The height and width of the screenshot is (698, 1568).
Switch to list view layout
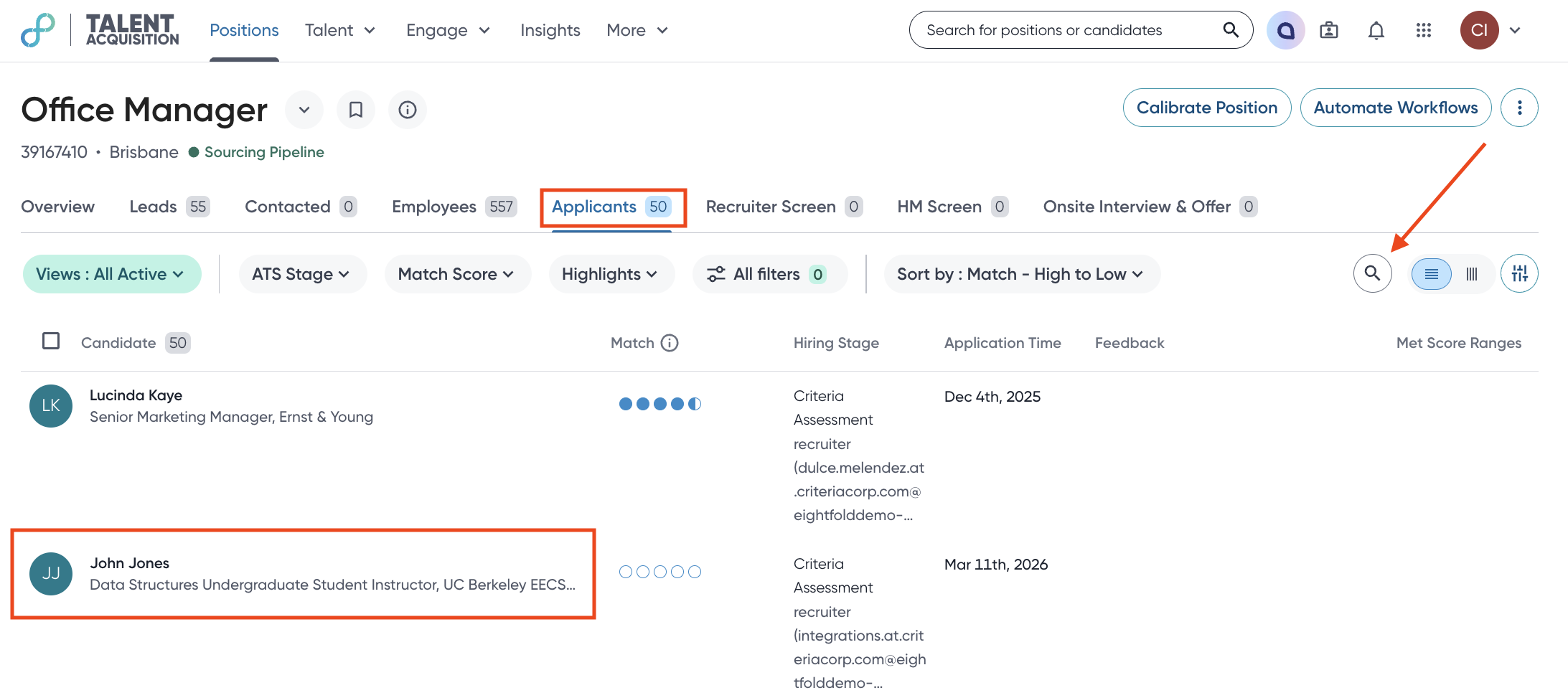pyautogui.click(x=1431, y=274)
